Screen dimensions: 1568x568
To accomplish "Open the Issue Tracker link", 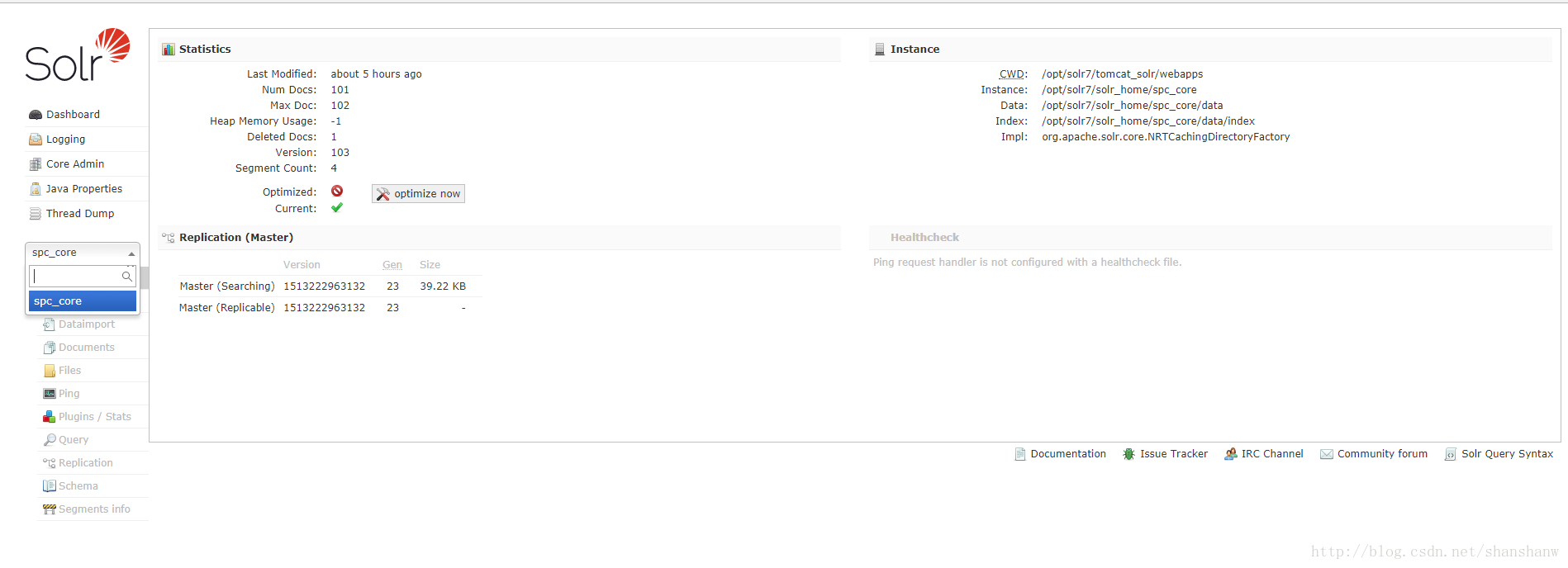I will click(x=1174, y=454).
